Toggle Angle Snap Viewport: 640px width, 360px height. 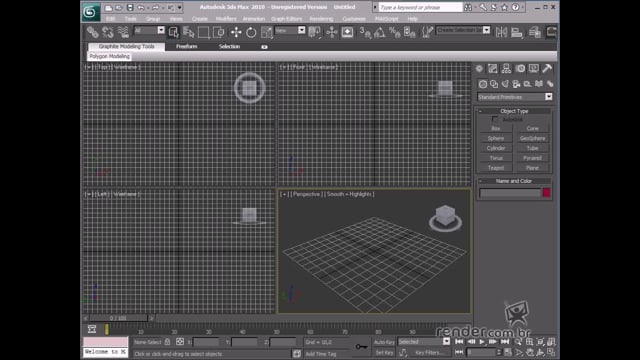[x=380, y=32]
